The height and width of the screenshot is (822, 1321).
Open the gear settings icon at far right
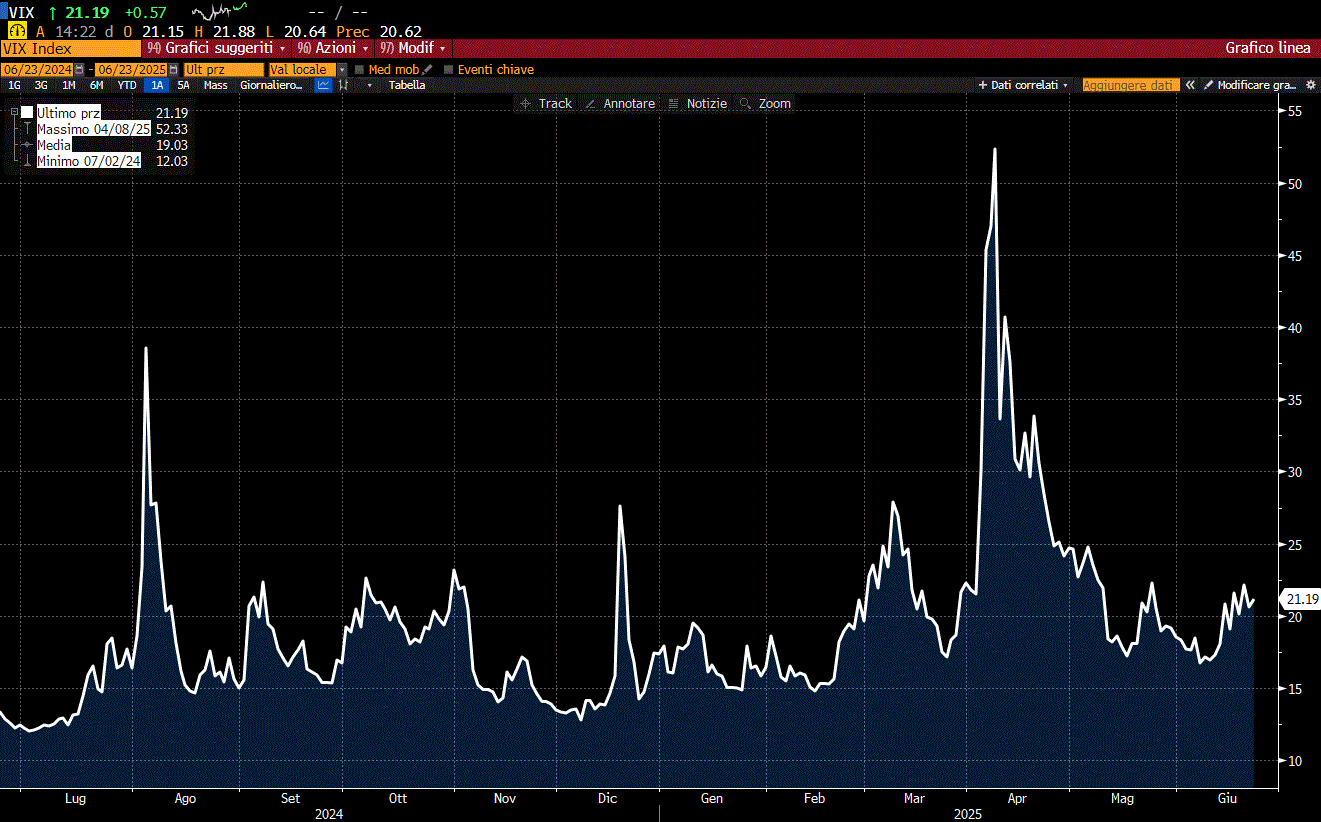[1311, 85]
